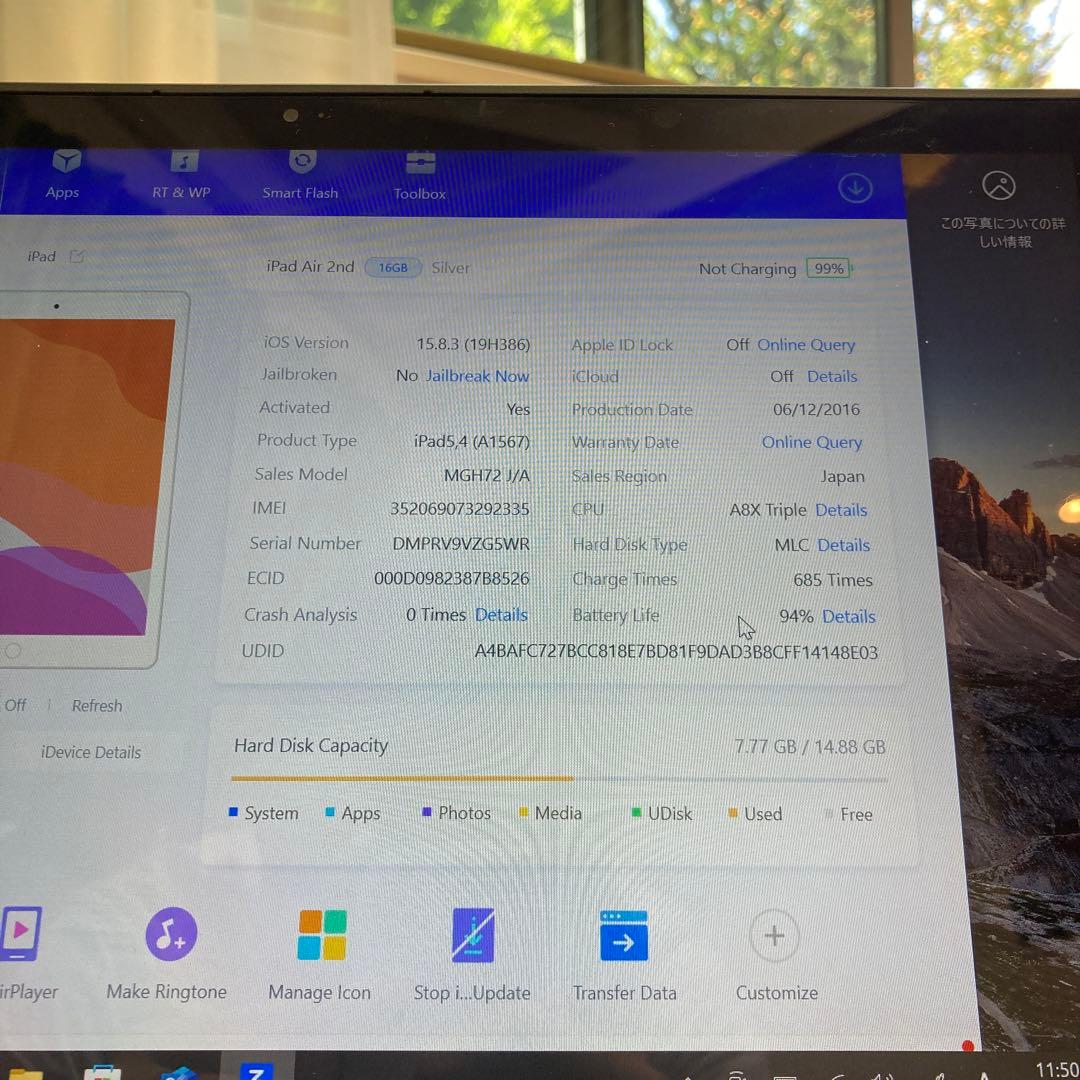Switch to the Apps tab
This screenshot has height=1080, width=1080.
62,175
